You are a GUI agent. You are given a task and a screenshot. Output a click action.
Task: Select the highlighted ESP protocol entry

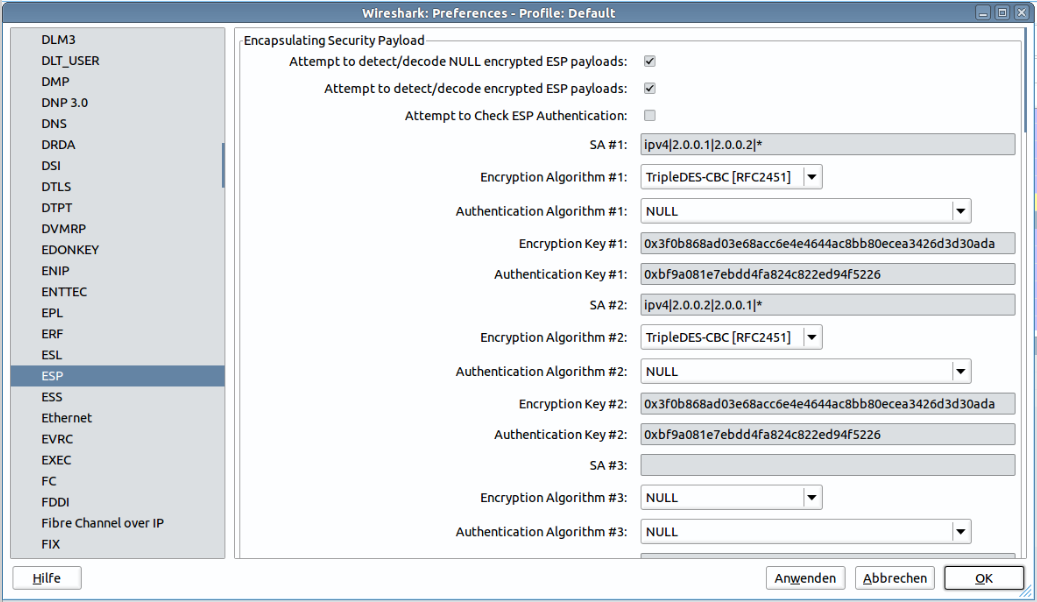click(117, 376)
